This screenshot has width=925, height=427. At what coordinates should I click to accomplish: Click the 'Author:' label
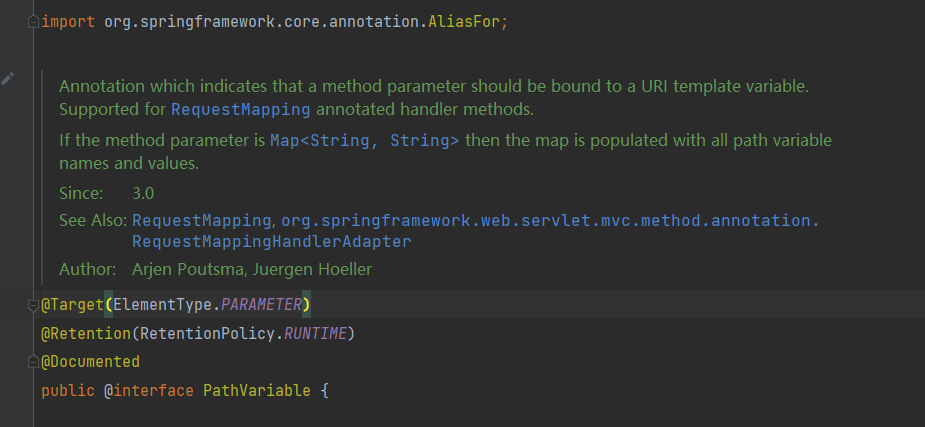coord(87,270)
